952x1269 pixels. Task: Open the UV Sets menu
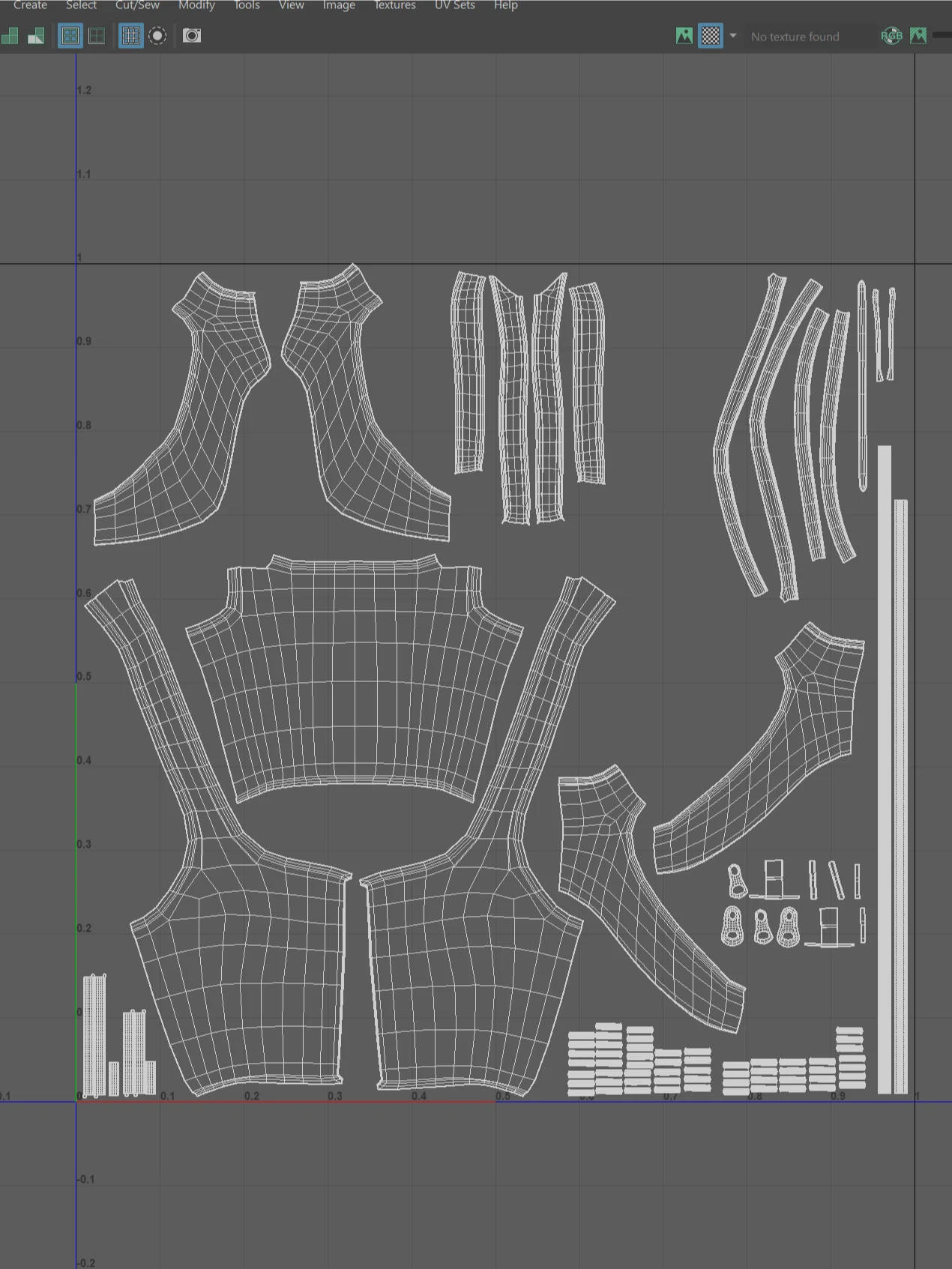point(455,5)
